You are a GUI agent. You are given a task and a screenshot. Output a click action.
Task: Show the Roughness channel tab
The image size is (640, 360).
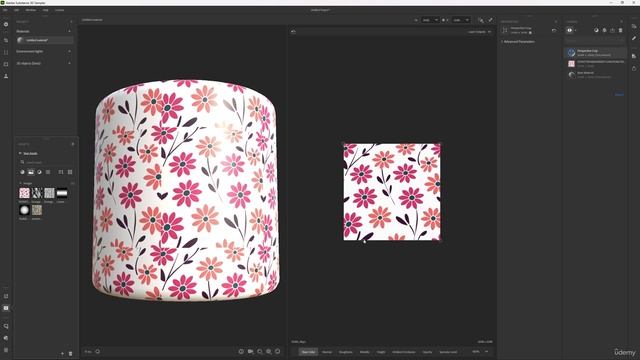(x=345, y=352)
